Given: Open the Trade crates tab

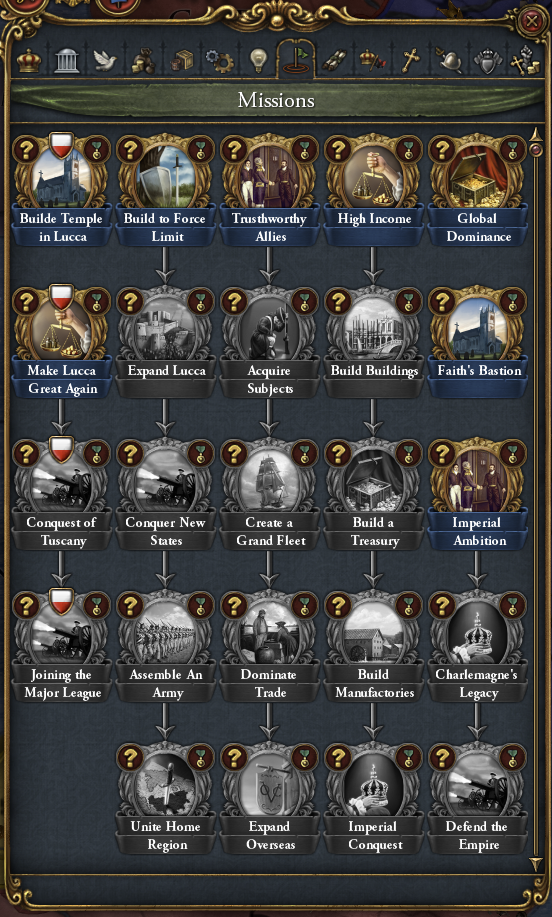Looking at the screenshot, I should (181, 60).
